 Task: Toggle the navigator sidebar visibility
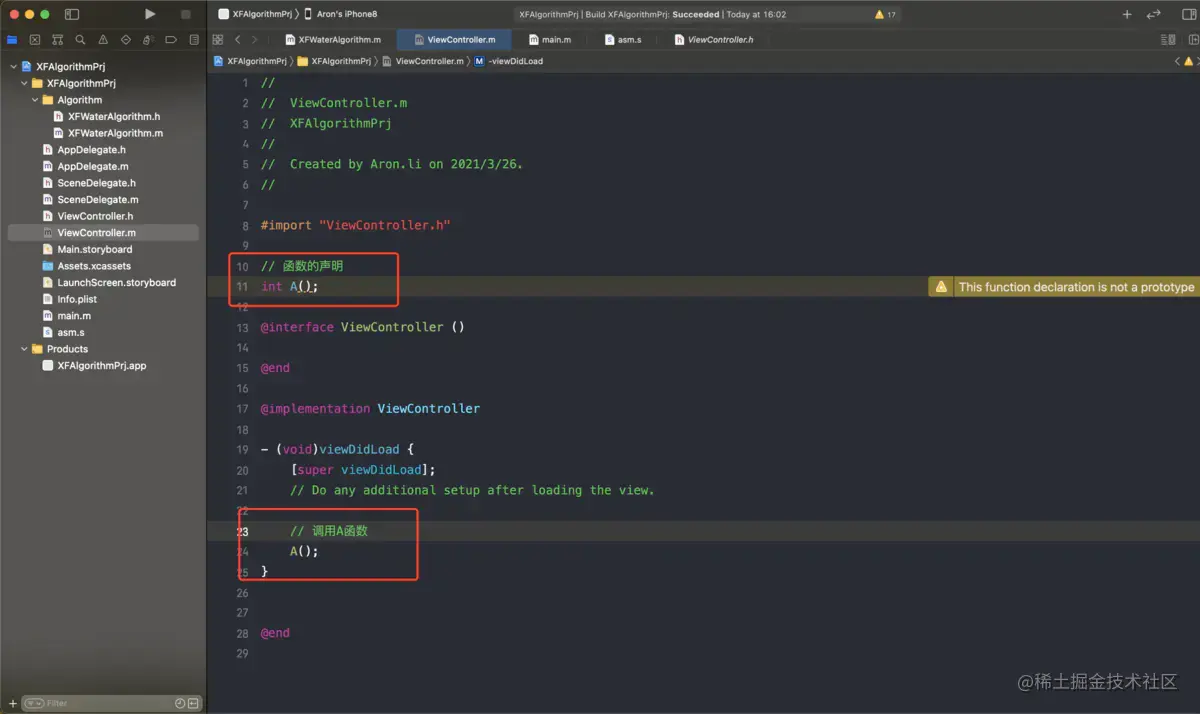[x=72, y=14]
